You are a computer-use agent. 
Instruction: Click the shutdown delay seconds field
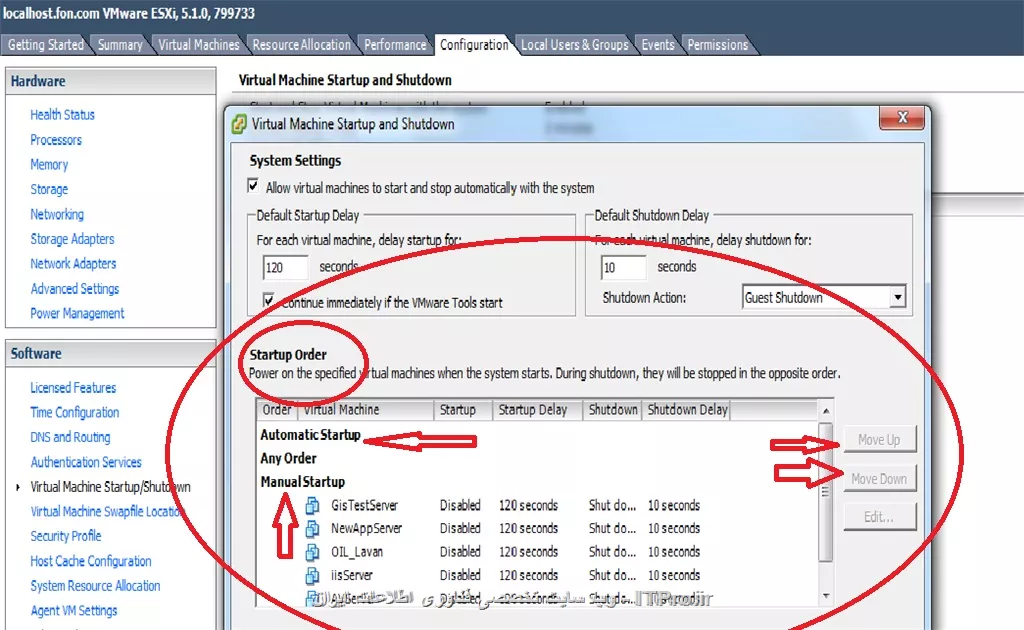(624, 268)
